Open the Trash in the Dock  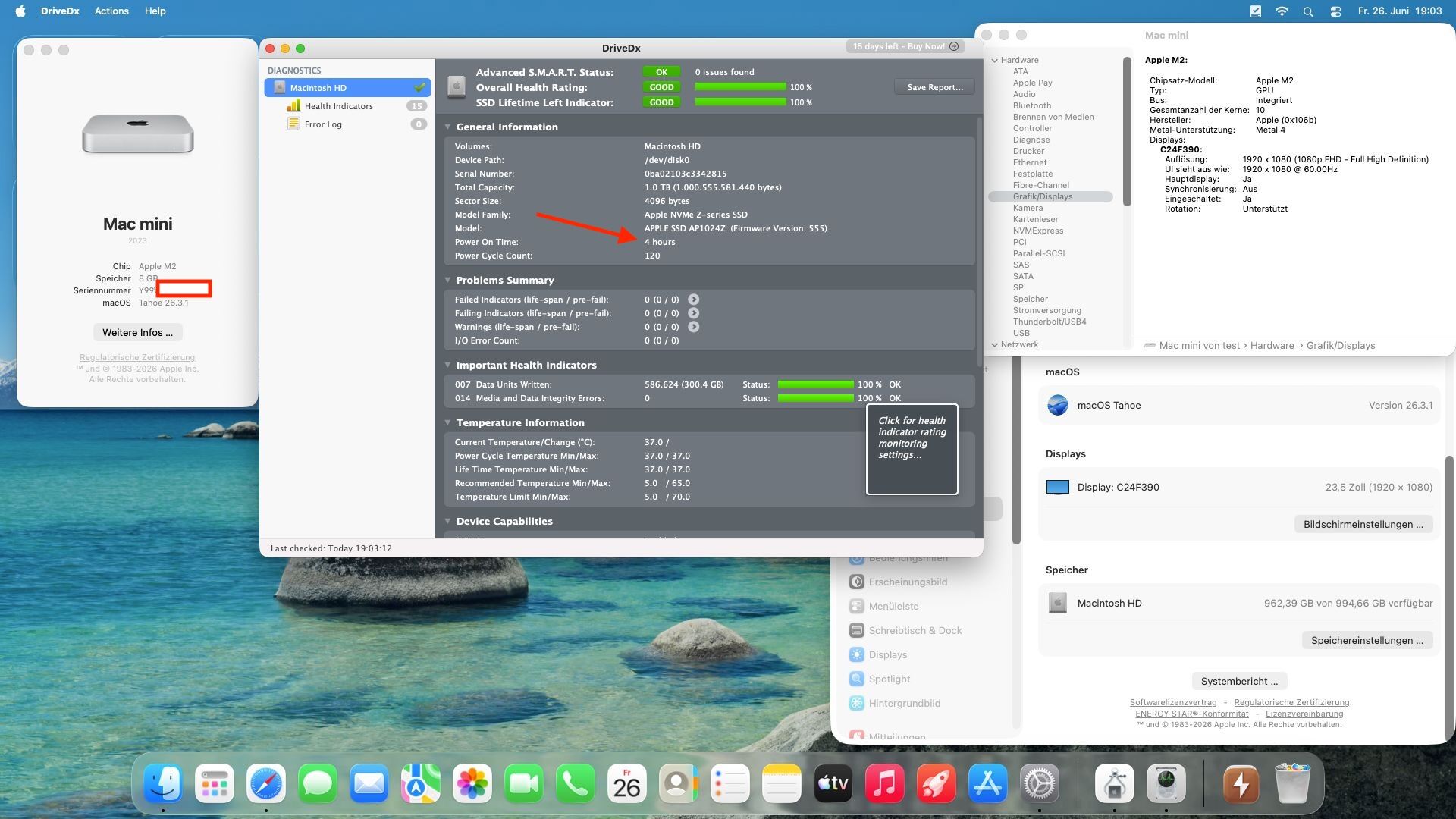[1293, 783]
